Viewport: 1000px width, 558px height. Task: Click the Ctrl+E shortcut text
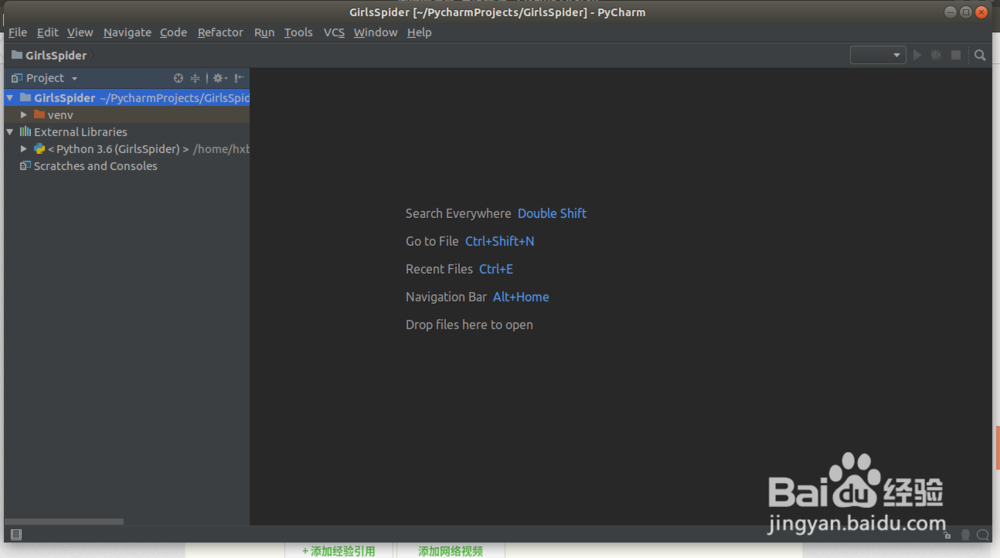coord(496,269)
